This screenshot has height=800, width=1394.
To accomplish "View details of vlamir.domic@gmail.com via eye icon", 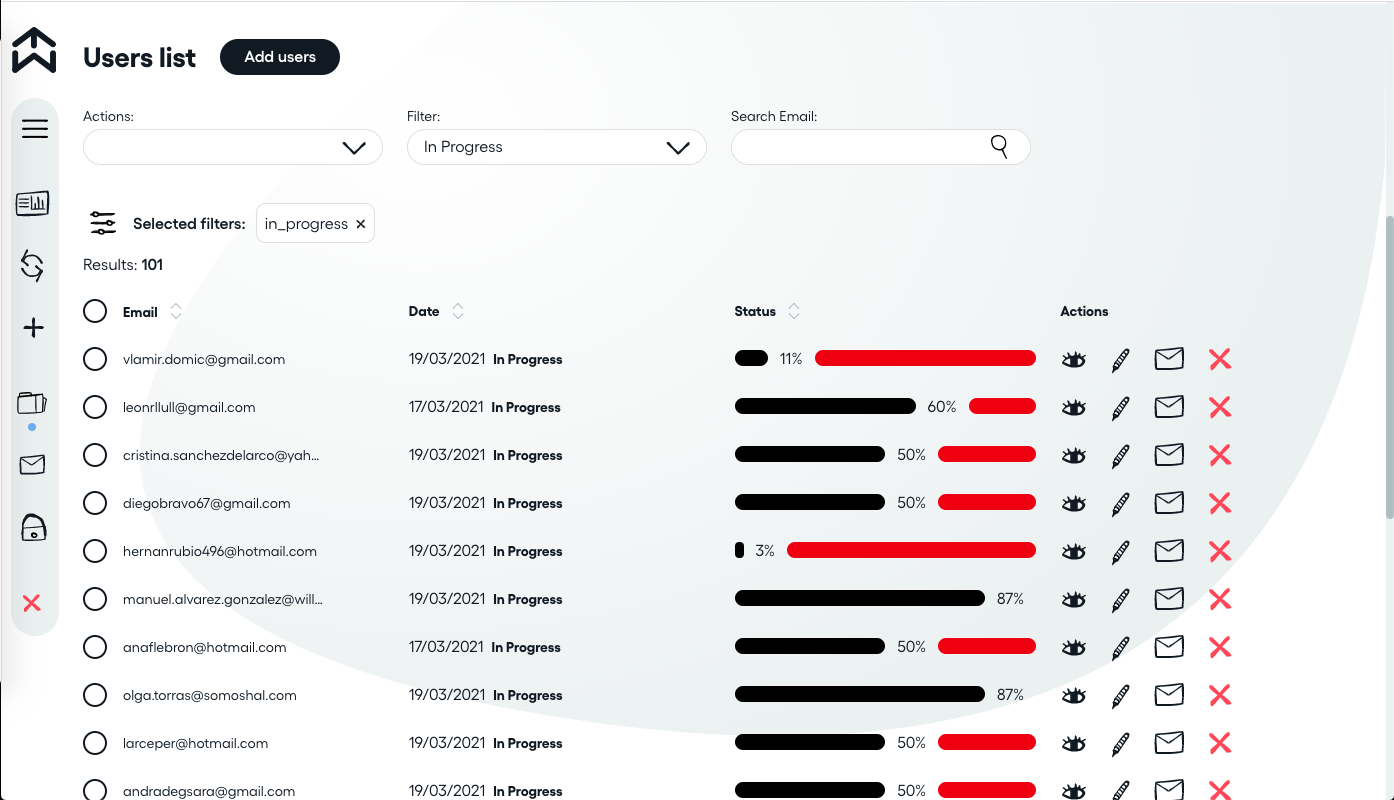I will [1074, 360].
